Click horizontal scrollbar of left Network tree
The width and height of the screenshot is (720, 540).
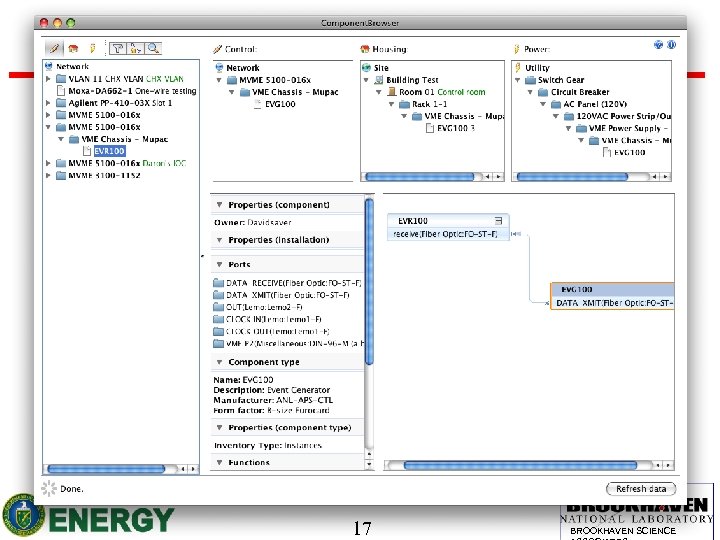[x=106, y=469]
